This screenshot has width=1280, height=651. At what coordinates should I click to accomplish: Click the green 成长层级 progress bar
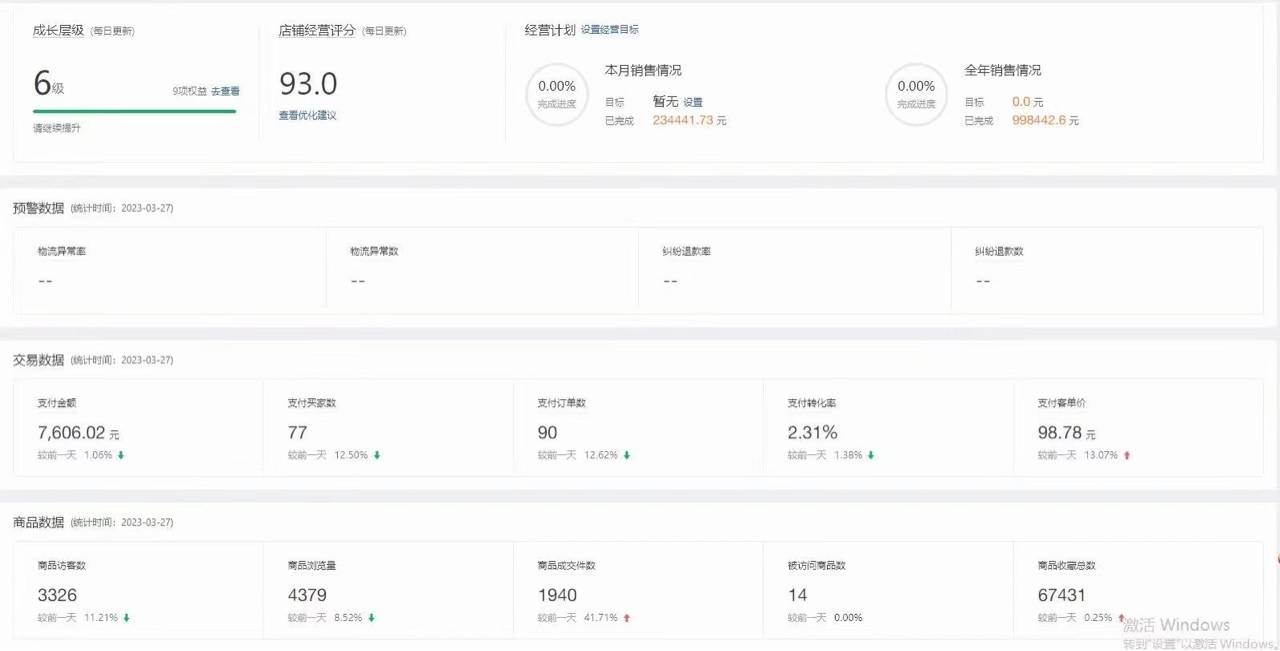(135, 111)
